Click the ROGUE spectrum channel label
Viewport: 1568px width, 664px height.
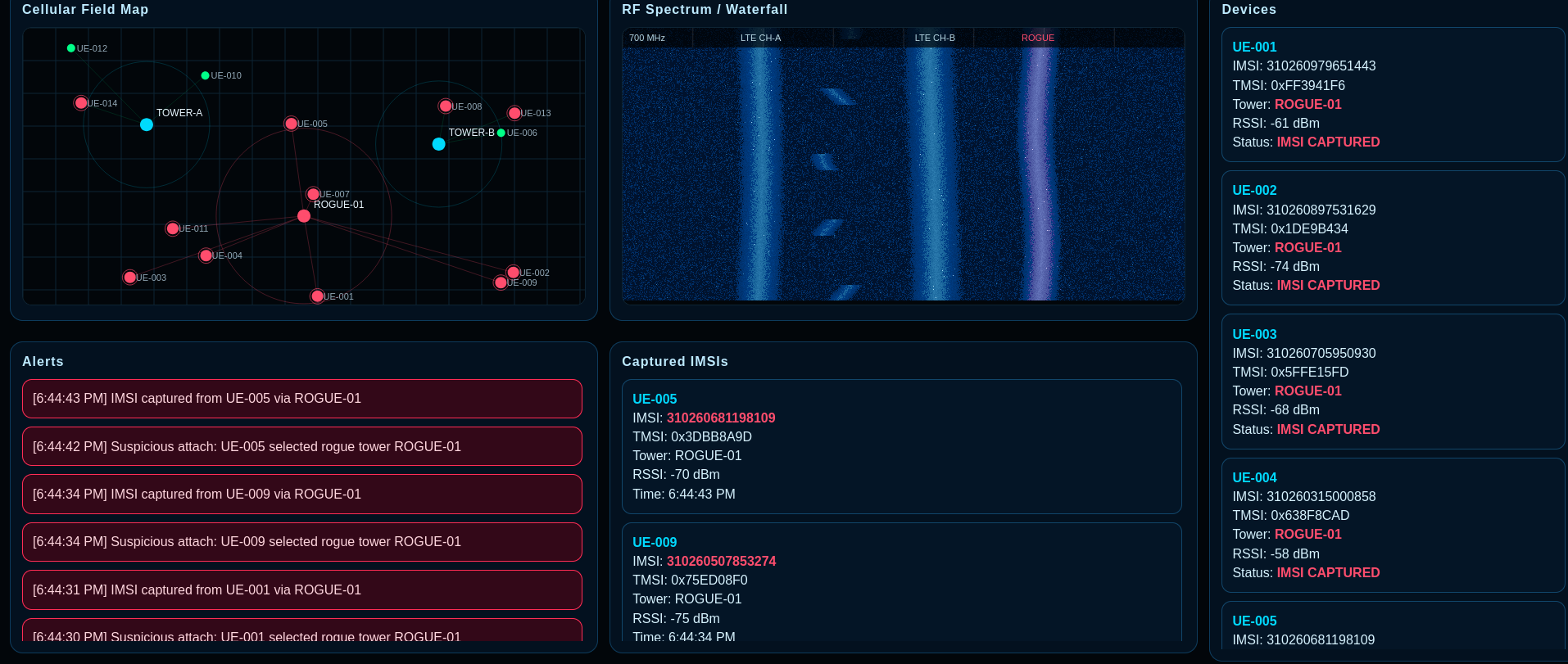point(1037,38)
